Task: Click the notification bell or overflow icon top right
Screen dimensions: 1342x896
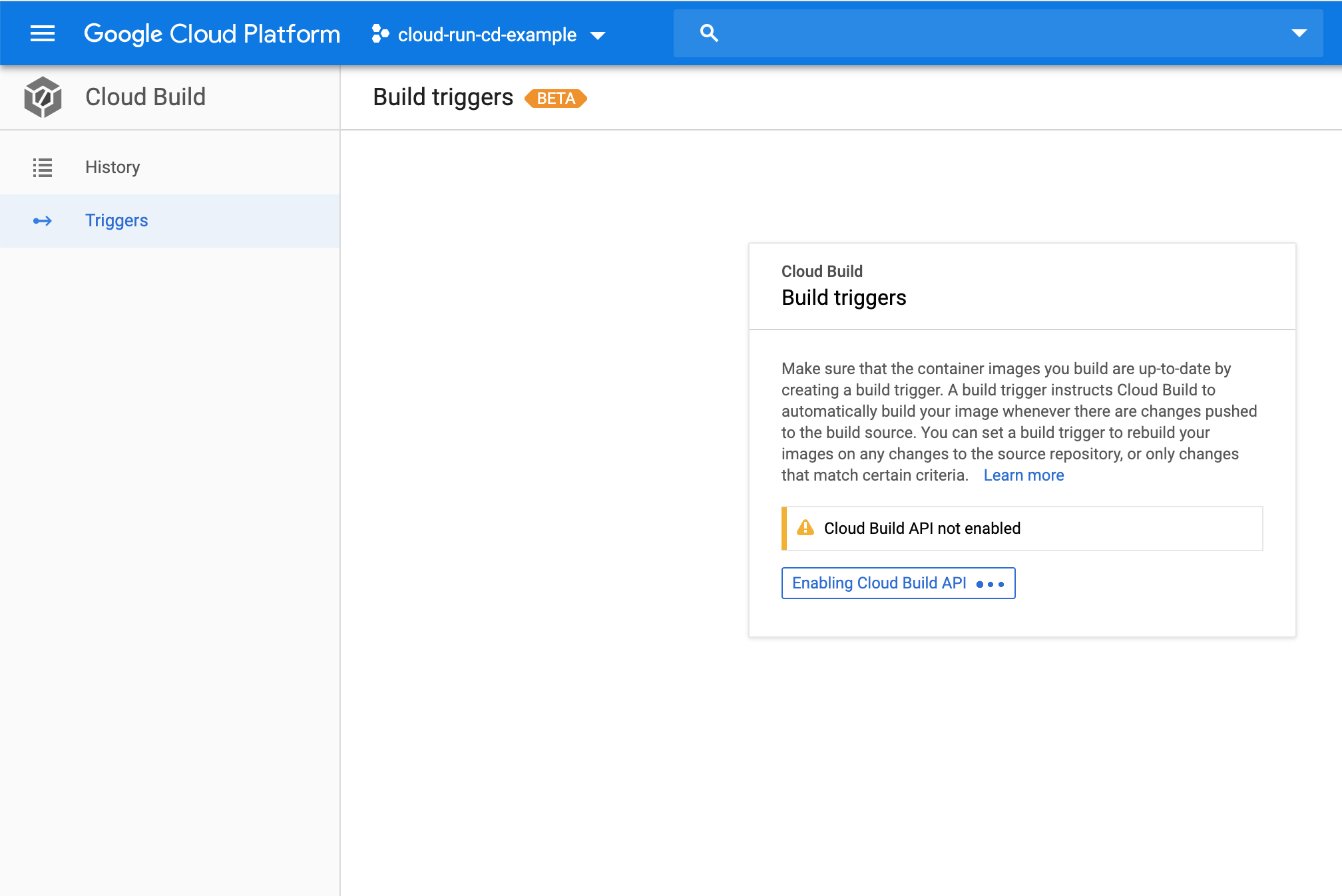Action: coord(1299,33)
